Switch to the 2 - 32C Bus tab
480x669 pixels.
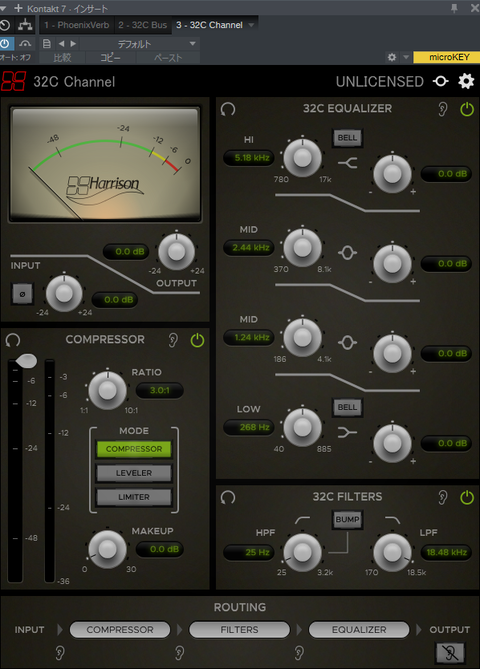143,25
